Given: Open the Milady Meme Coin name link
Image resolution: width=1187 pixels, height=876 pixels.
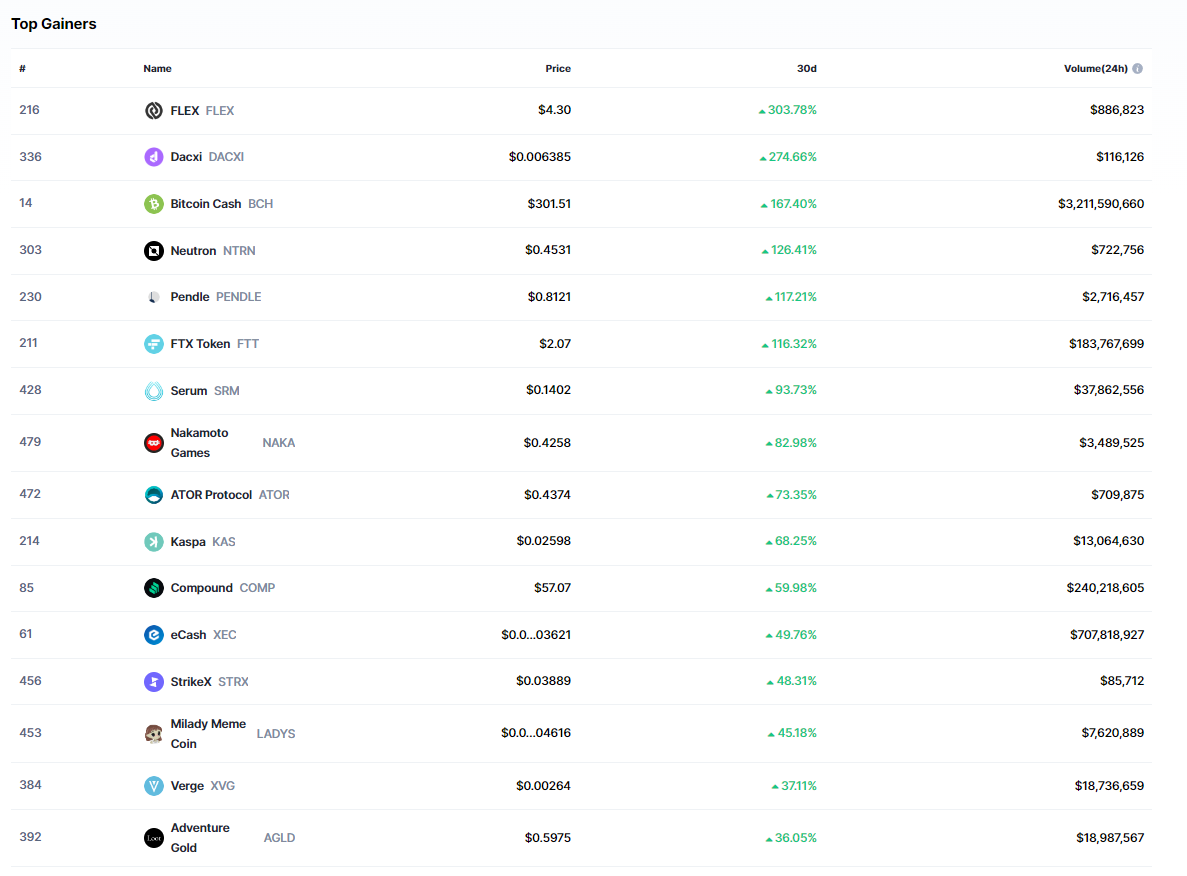Looking at the screenshot, I should 208,734.
